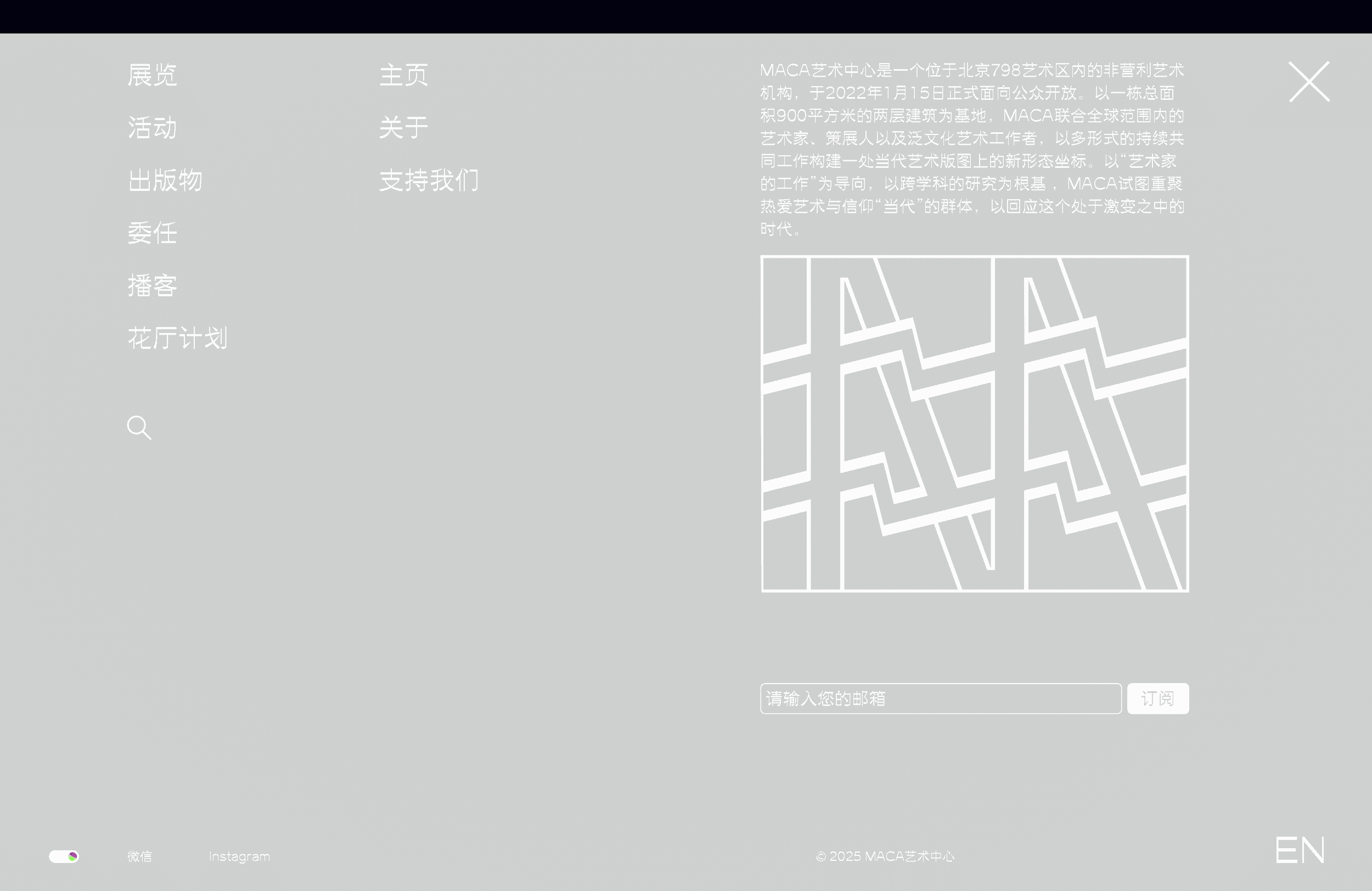Image resolution: width=1372 pixels, height=891 pixels.
Task: Select 委任 menu entry
Action: [152, 233]
